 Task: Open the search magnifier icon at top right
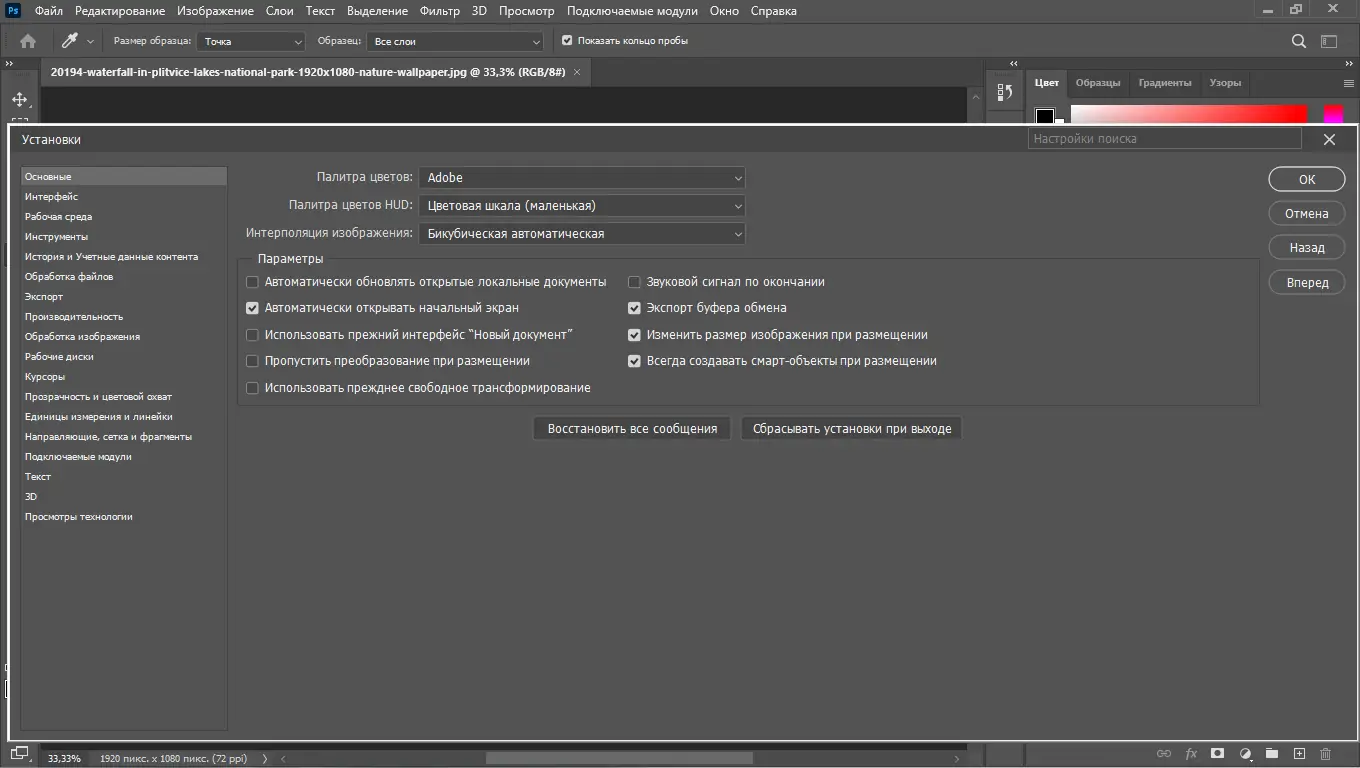point(1299,41)
